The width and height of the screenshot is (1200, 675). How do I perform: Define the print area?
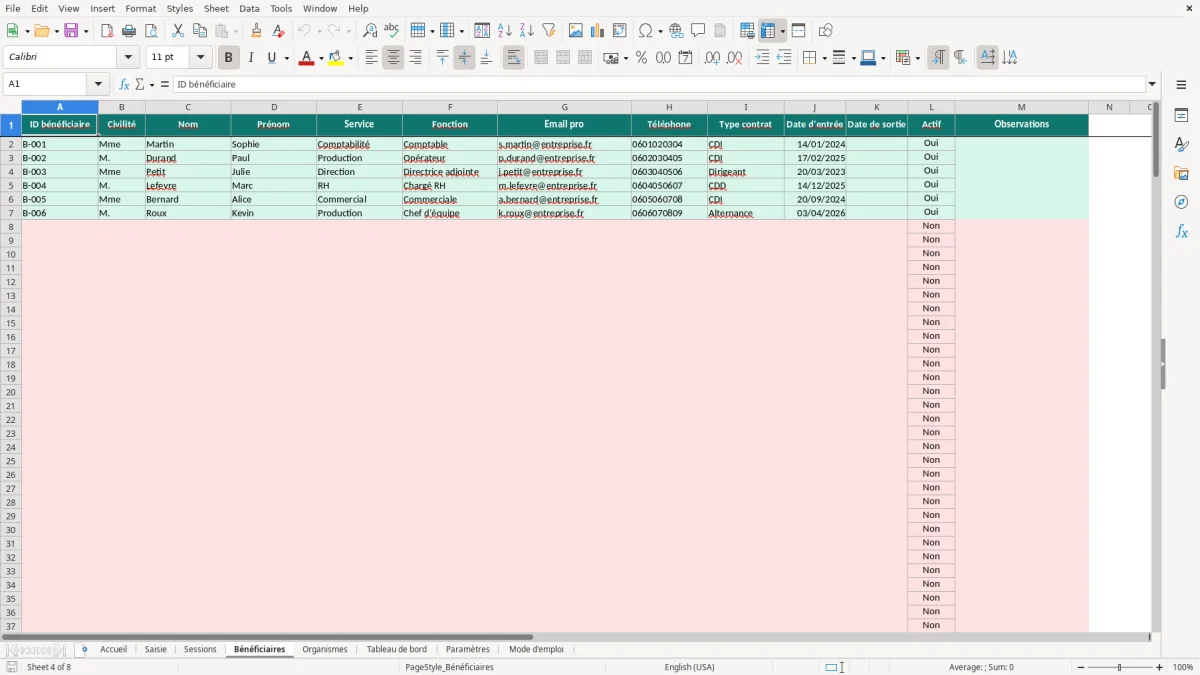pos(747,31)
